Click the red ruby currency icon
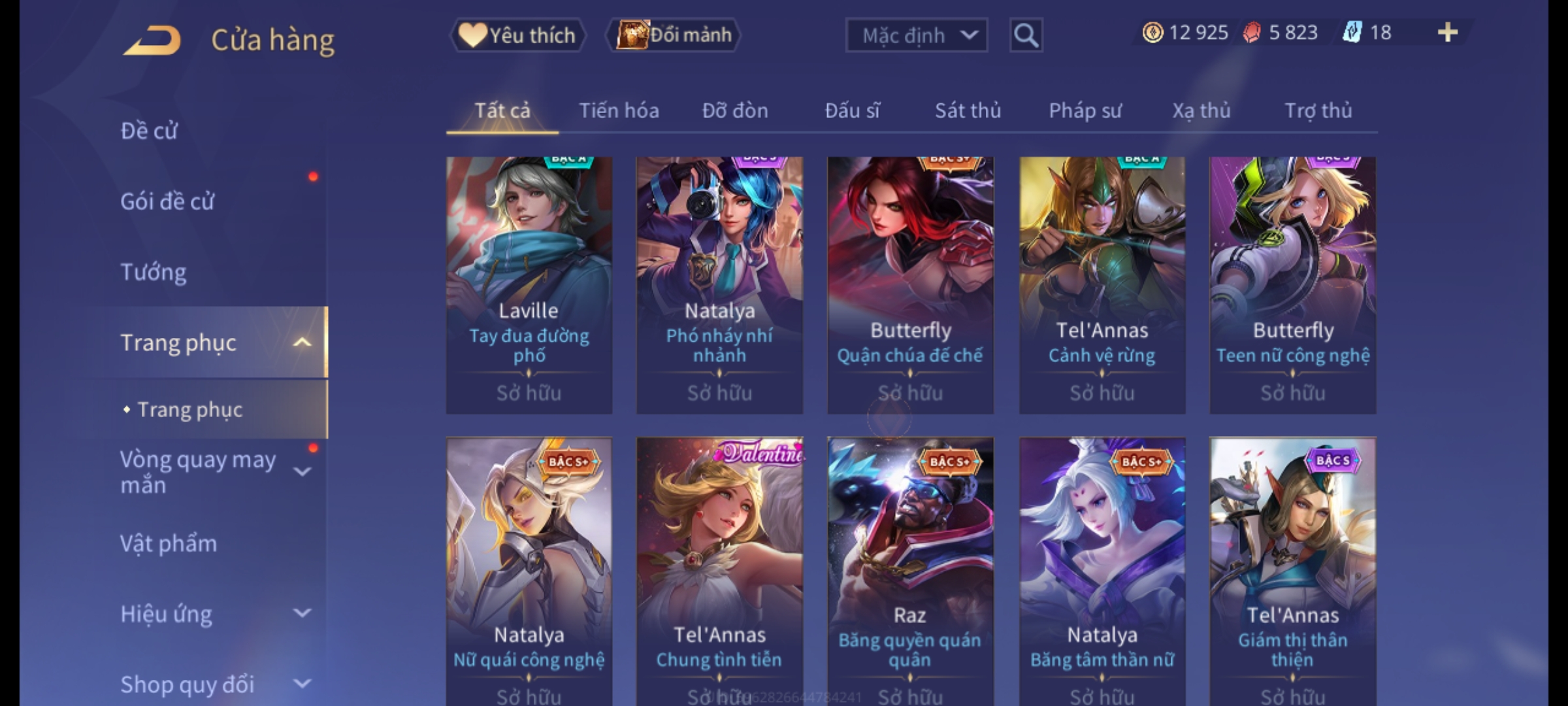This screenshot has width=1568, height=706. click(x=1252, y=33)
